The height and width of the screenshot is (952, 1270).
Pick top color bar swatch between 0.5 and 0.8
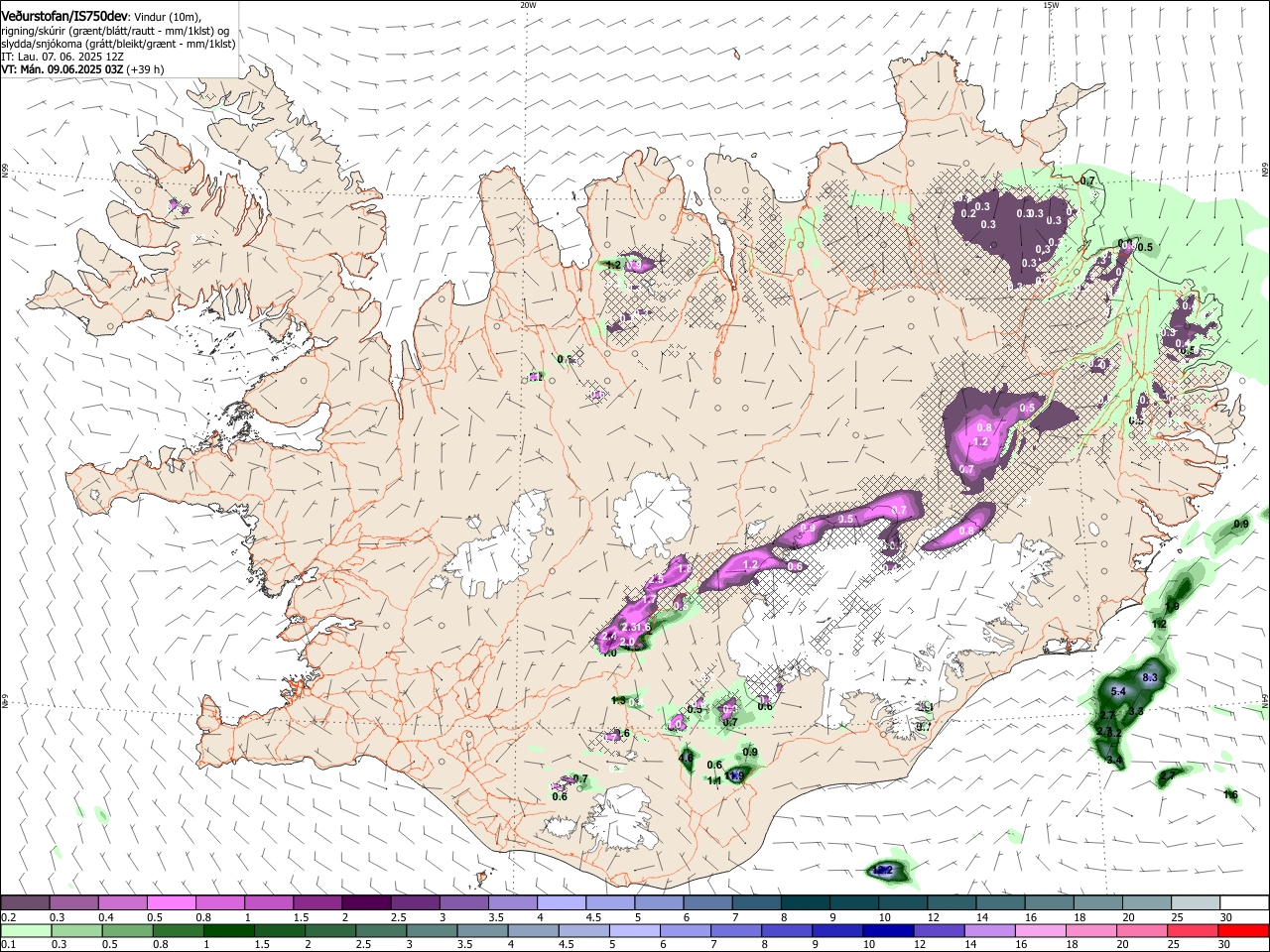click(171, 903)
